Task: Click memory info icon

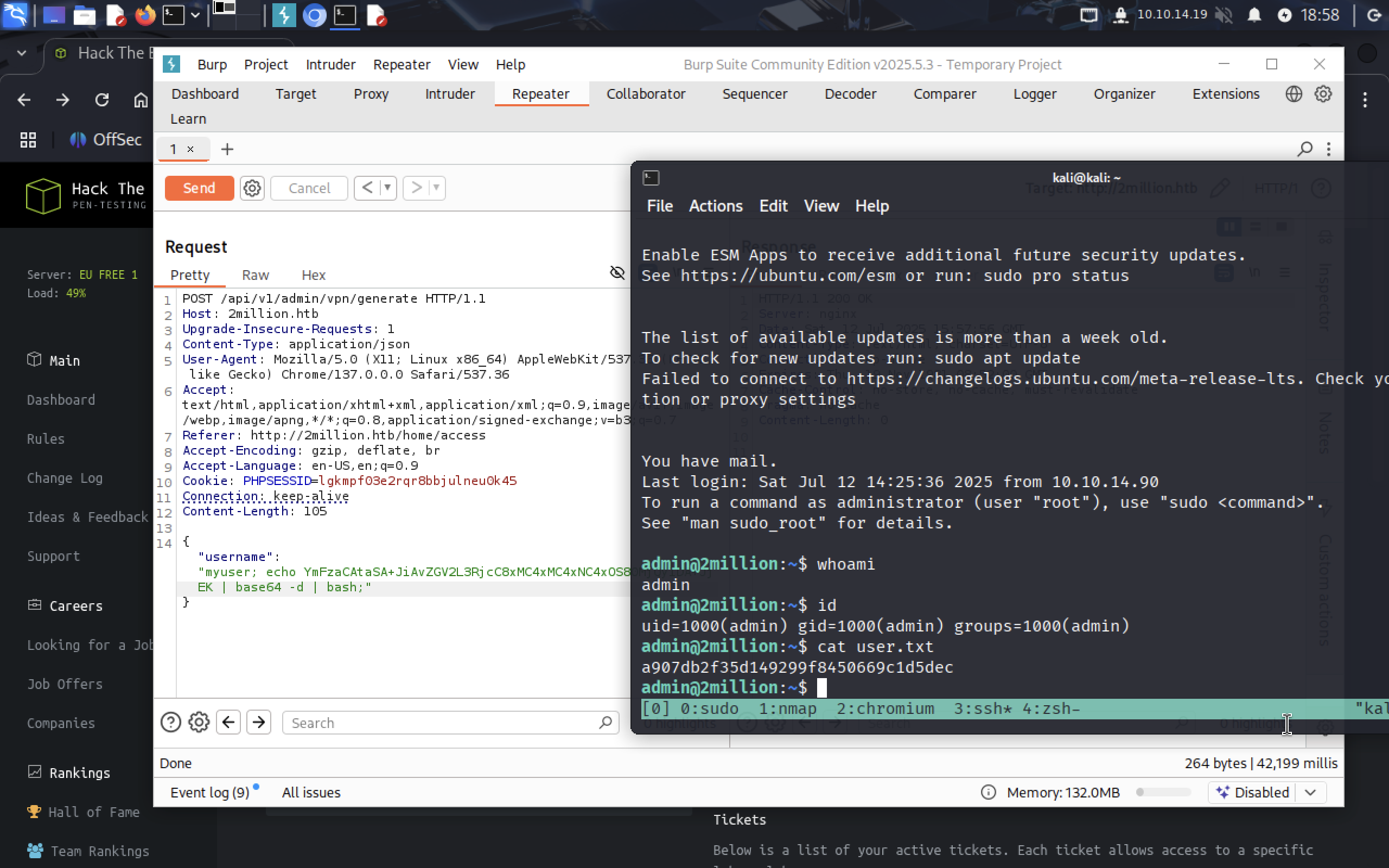Action: tap(989, 792)
